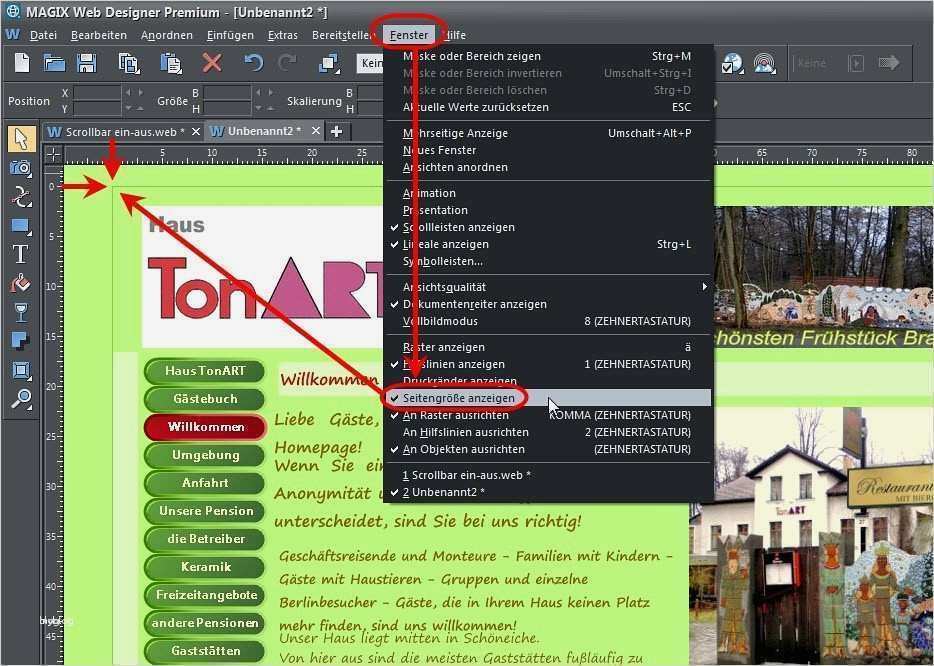Screen dimensions: 934x666
Task: Click the Größe H input field
Action: [x=228, y=108]
